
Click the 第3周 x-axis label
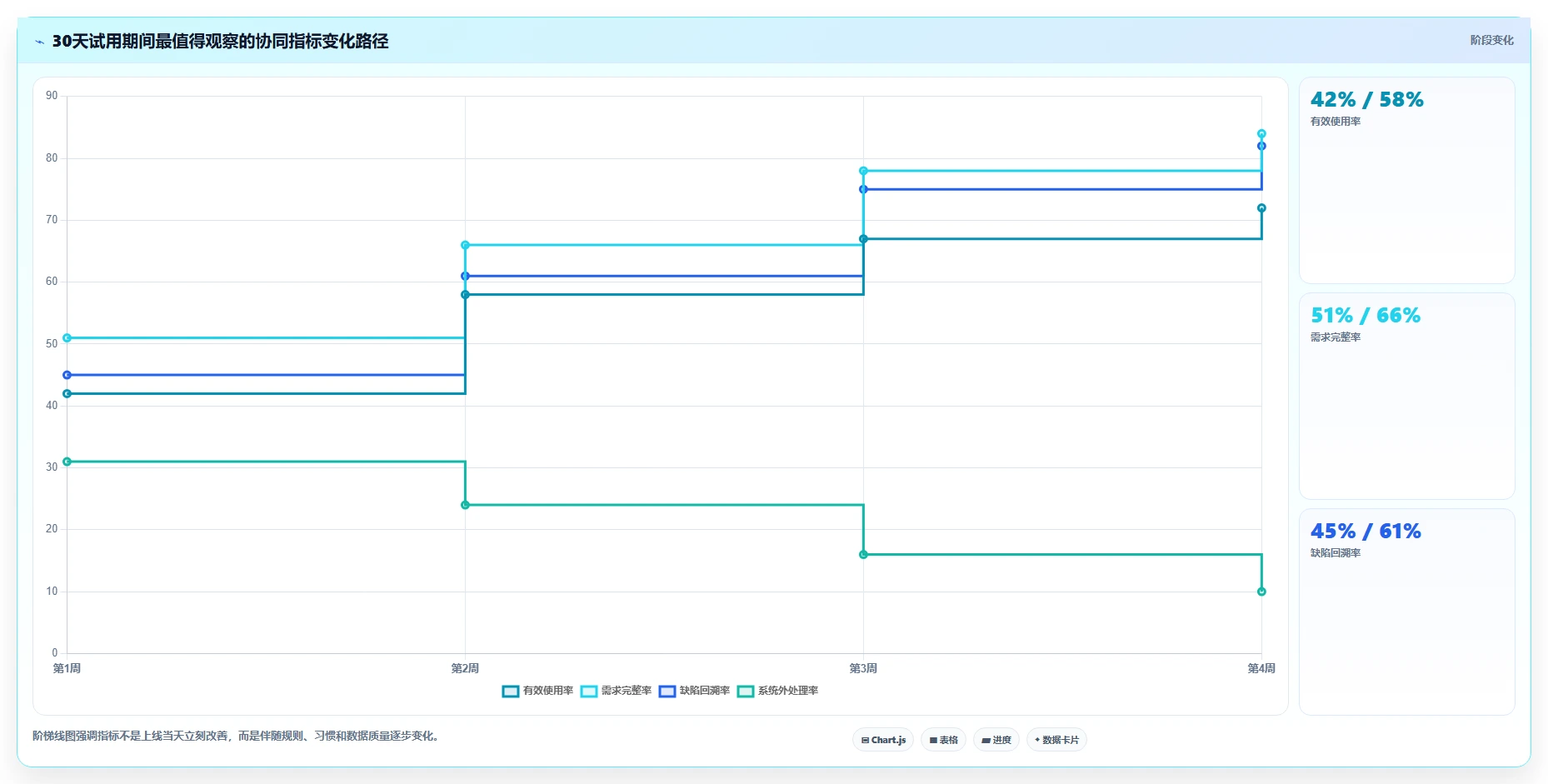click(863, 668)
